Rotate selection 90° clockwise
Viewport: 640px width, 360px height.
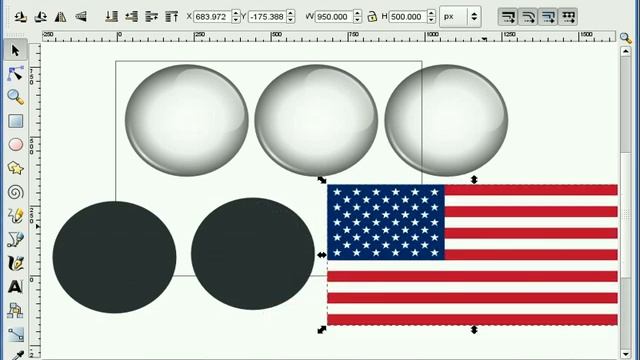tap(40, 17)
